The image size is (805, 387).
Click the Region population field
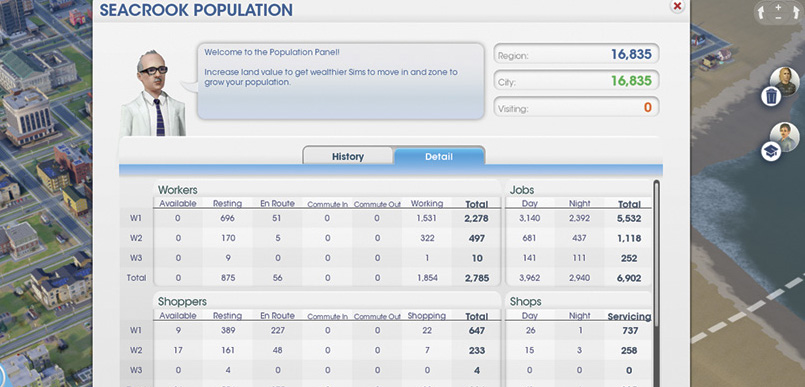point(577,54)
